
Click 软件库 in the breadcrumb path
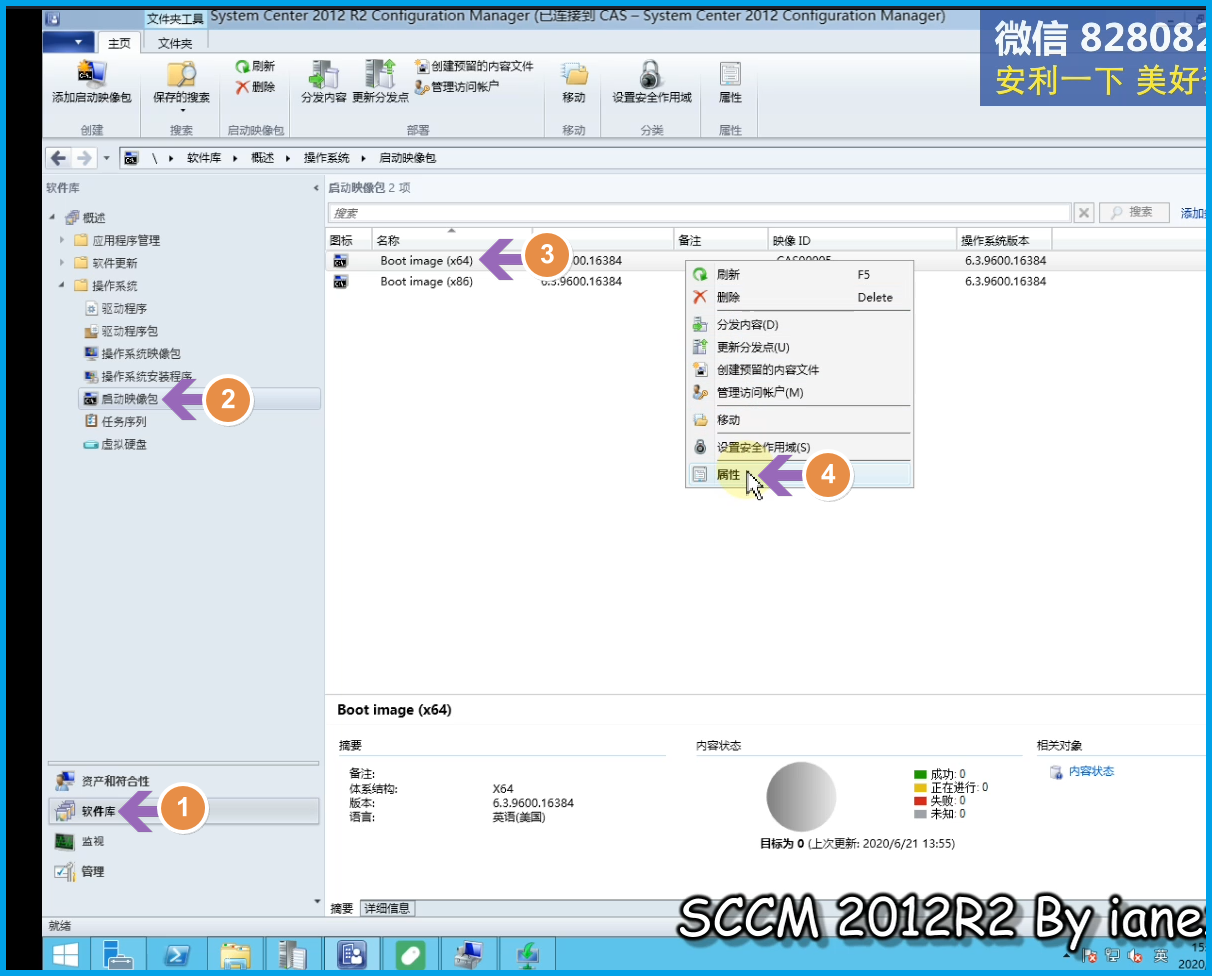pyautogui.click(x=203, y=158)
